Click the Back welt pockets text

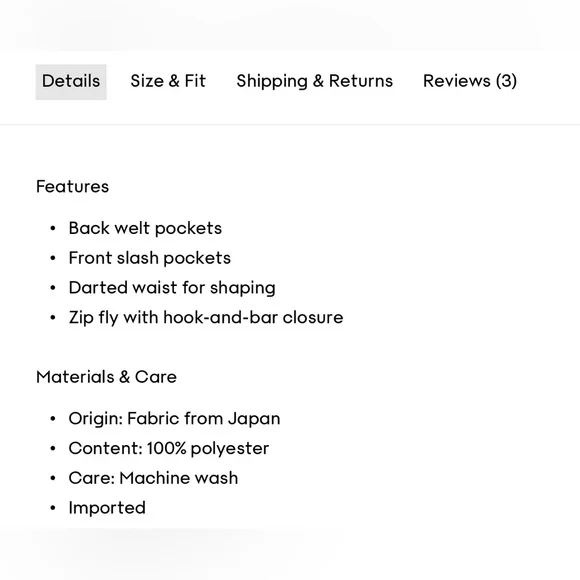[145, 228]
